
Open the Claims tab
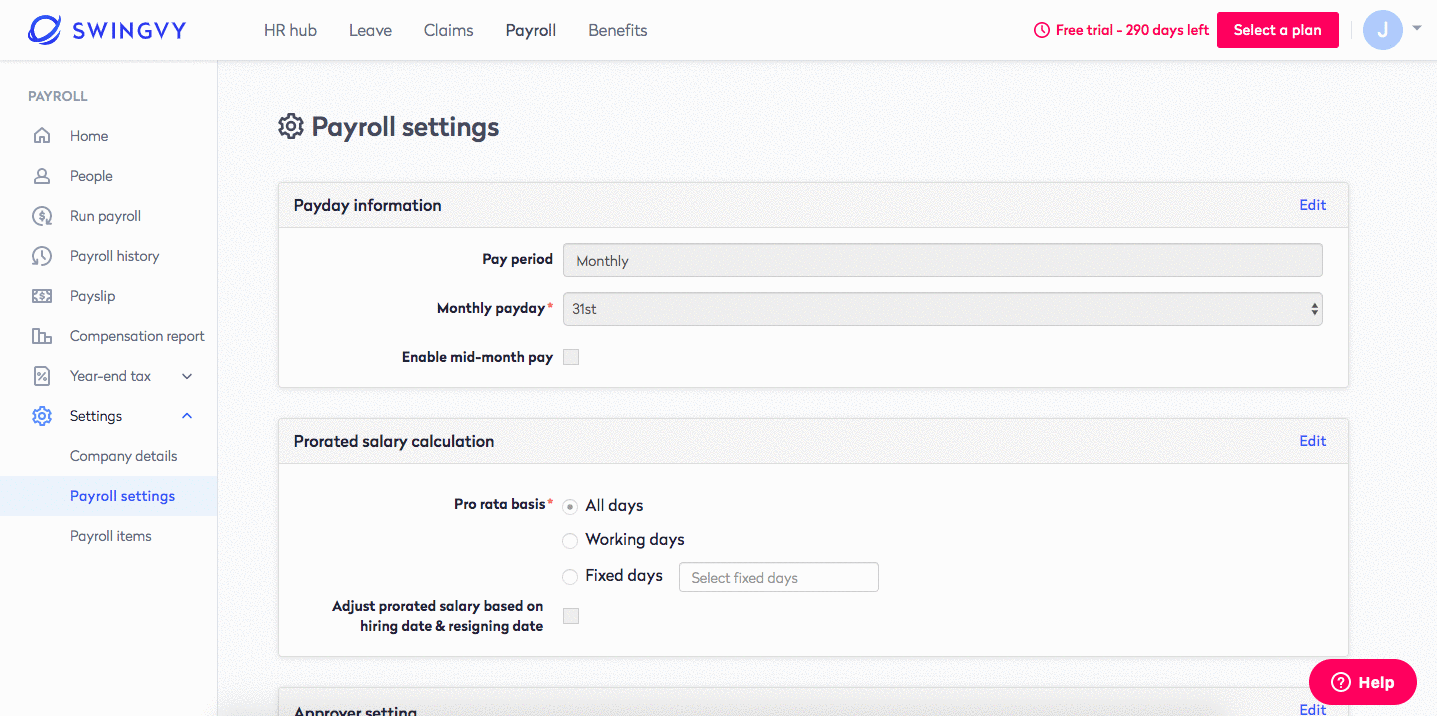[x=449, y=30]
